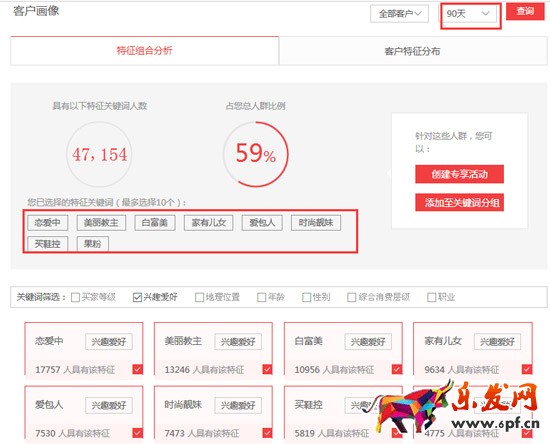Click the 兴趣爱好 label on 白富美 card
Viewport: 550px width, 444px height.
pos(368,342)
